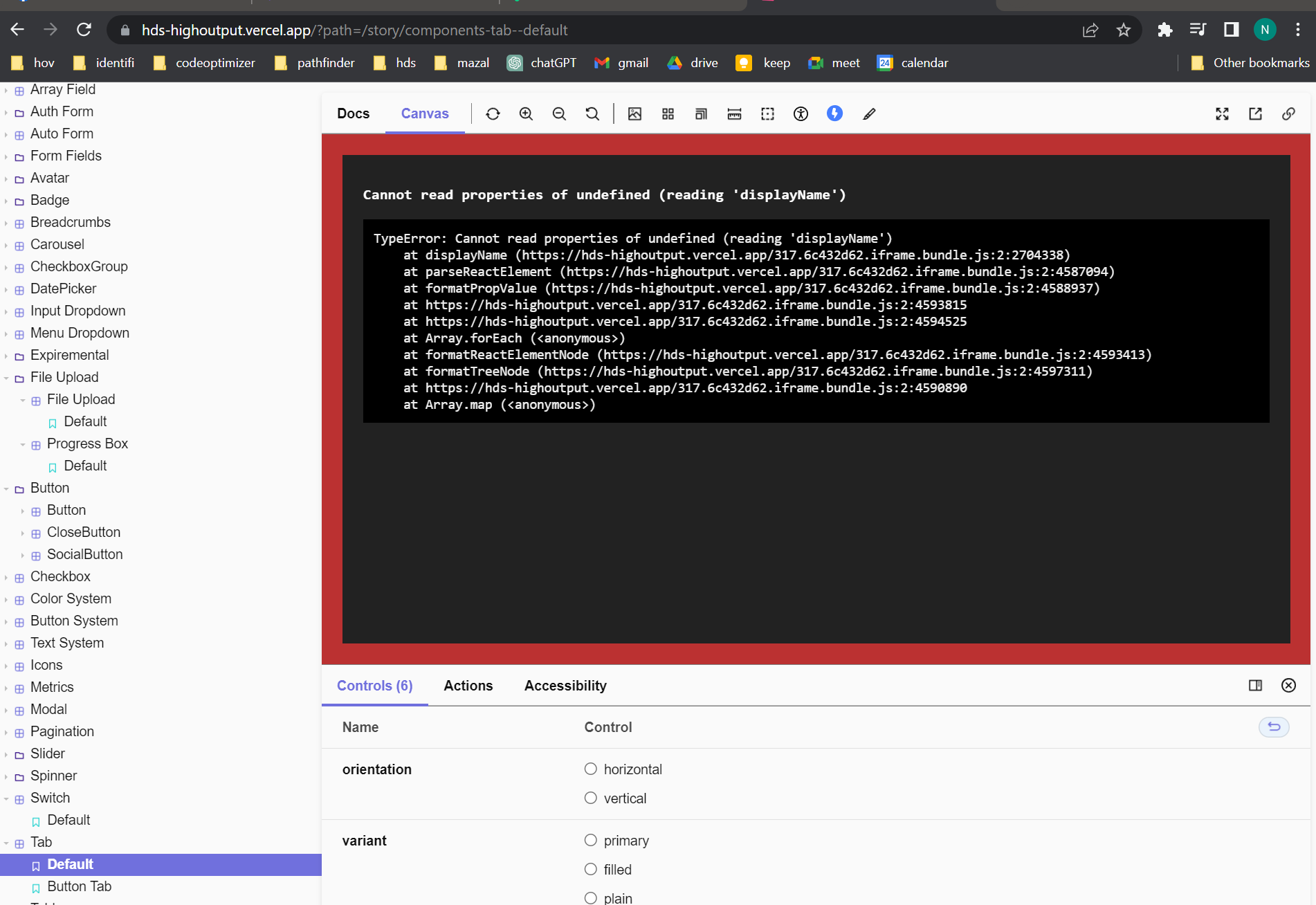Click the remount component refresh icon
This screenshot has width=1316, height=905.
493,114
